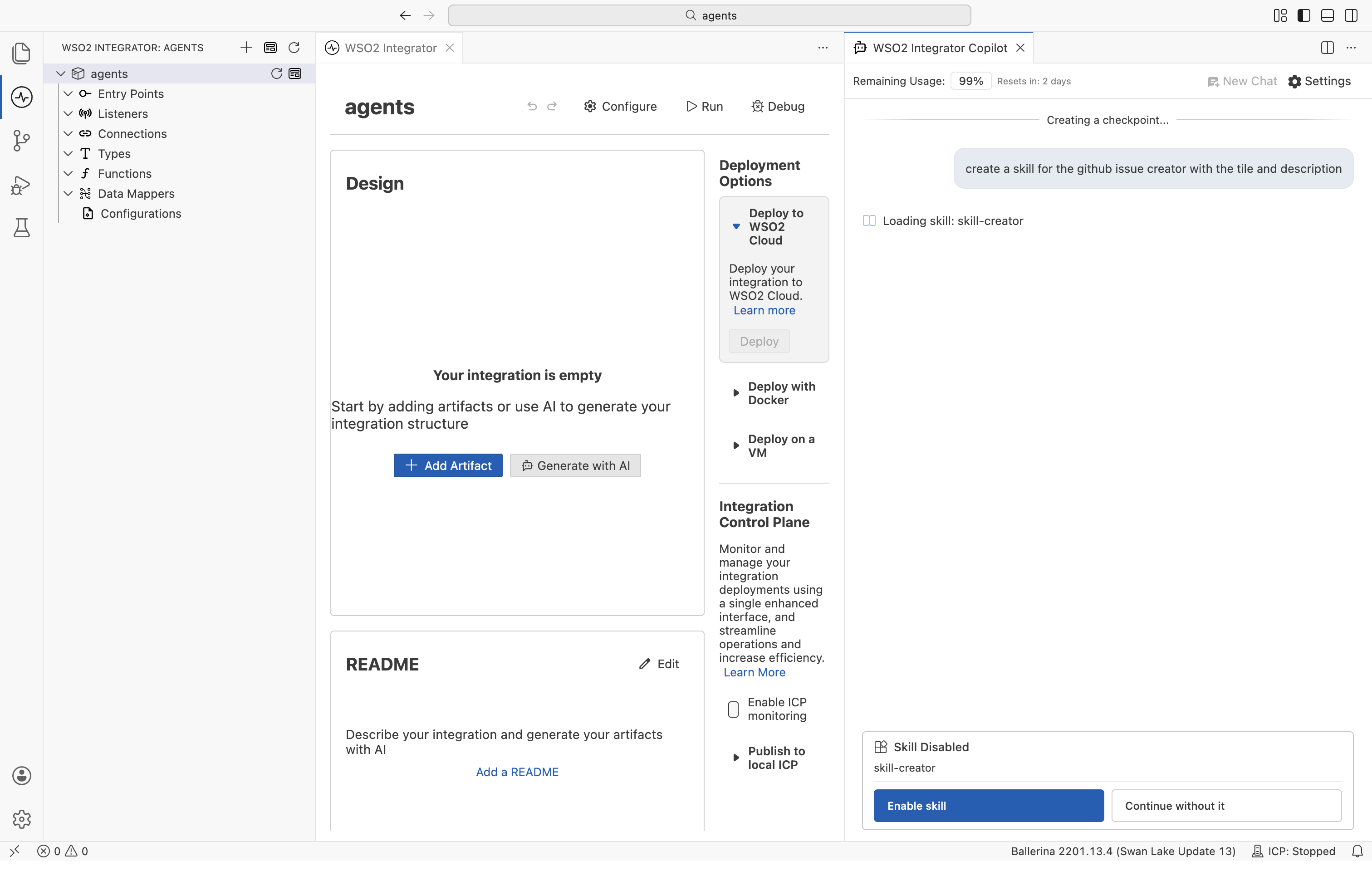This screenshot has width=1372, height=871.
Task: Edit the README
Action: pyautogui.click(x=659, y=664)
